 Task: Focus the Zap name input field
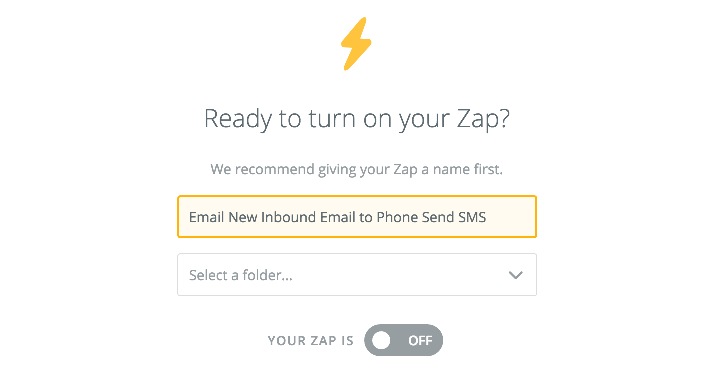[x=357, y=216]
